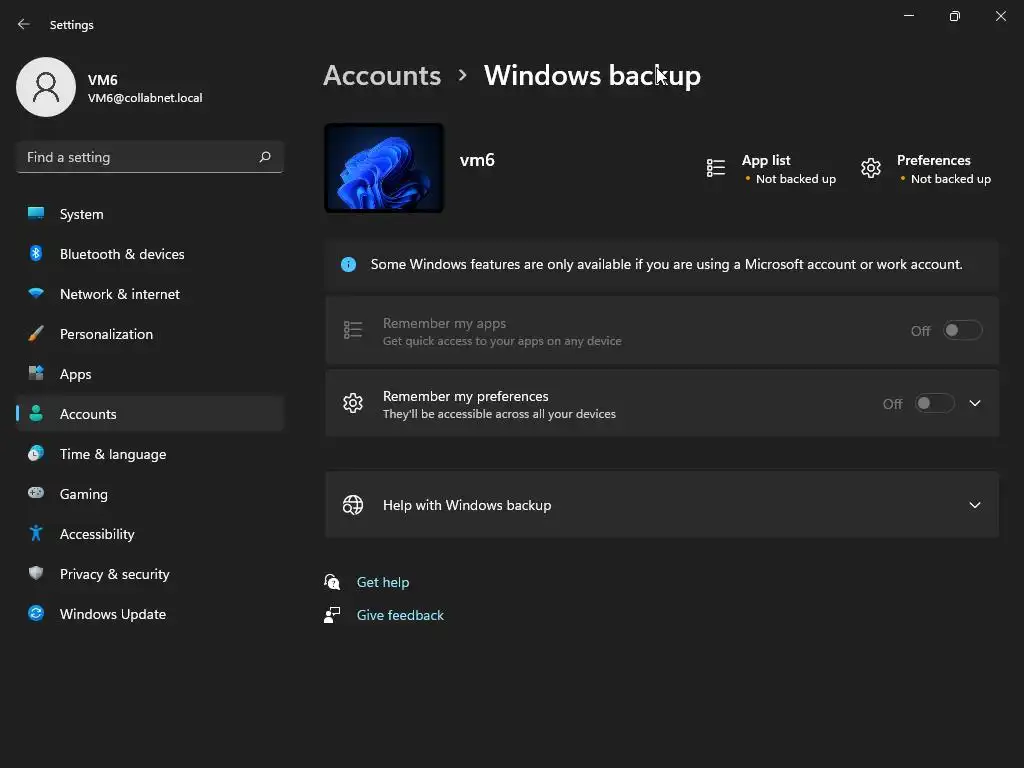Go back using the back arrow
Viewport: 1024px width, 768px height.
coord(24,24)
